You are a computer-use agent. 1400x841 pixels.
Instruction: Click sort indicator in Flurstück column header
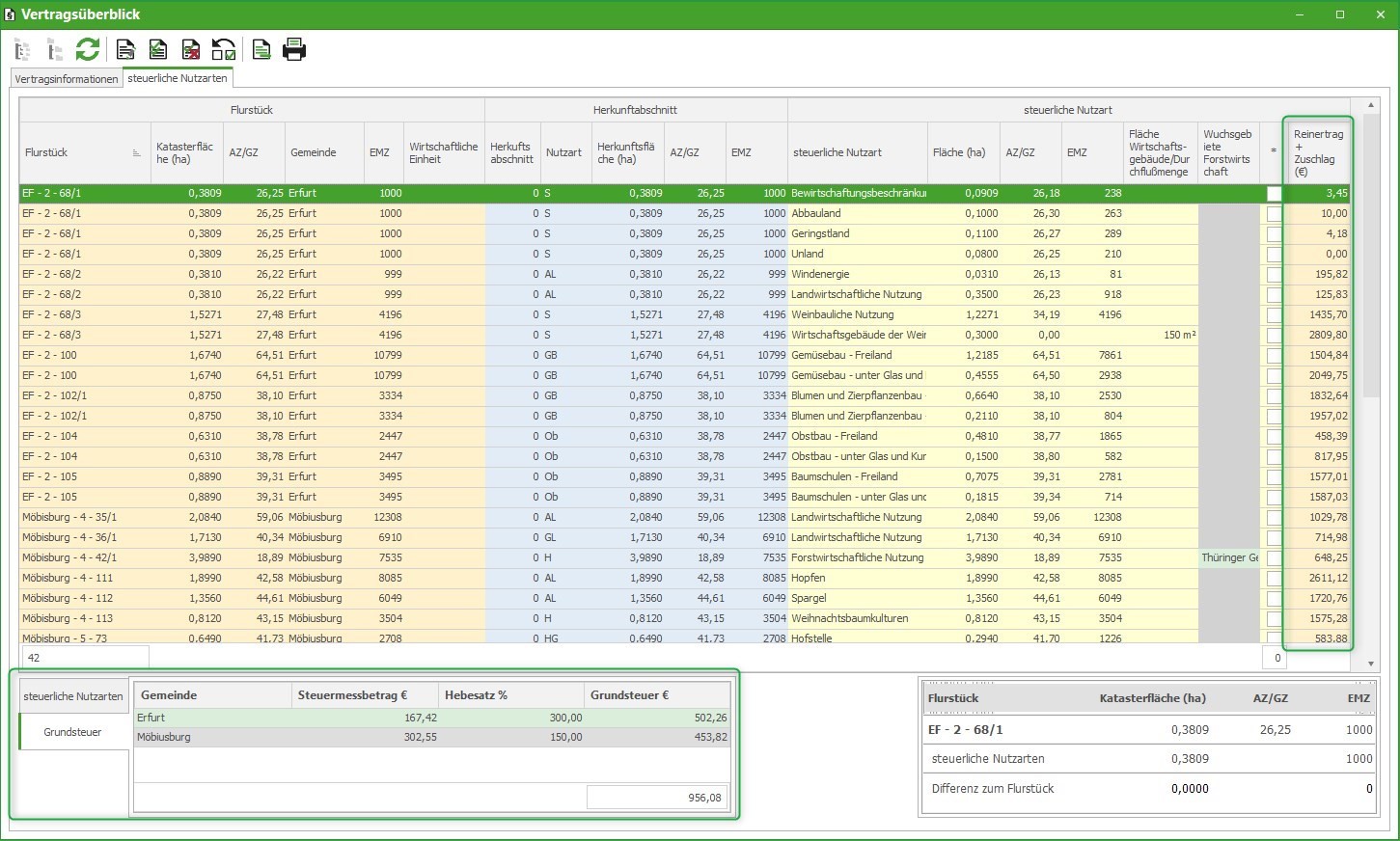(x=136, y=153)
